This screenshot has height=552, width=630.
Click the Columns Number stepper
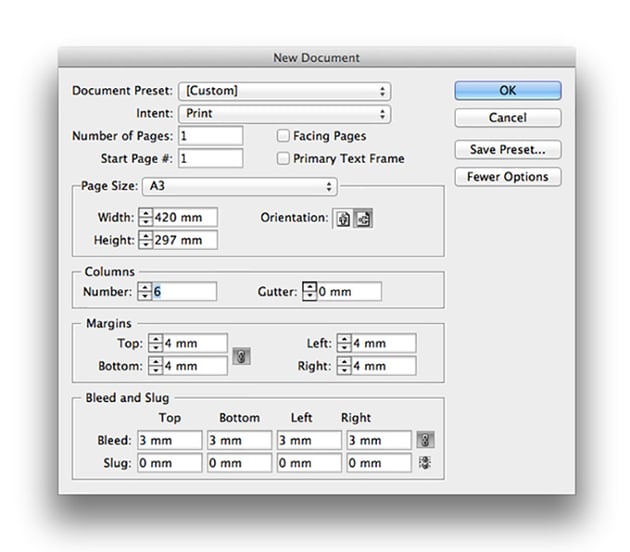(x=144, y=291)
